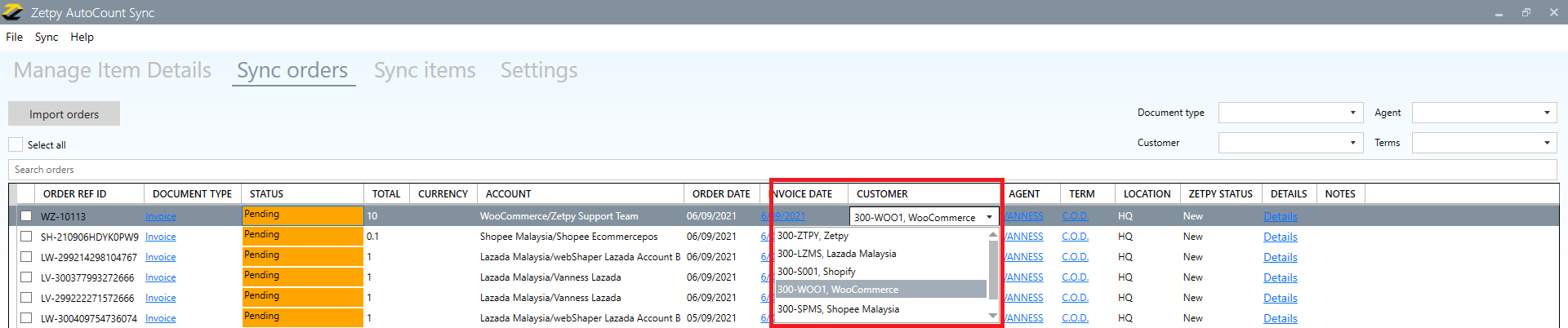Expand the Customer filter dropdown
Image resolution: width=1568 pixels, height=328 pixels.
[1290, 143]
